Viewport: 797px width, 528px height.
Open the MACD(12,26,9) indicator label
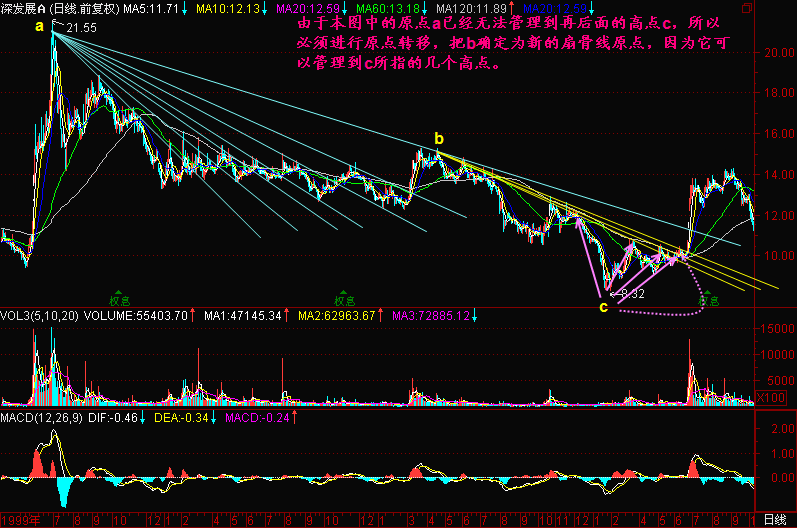(x=42, y=418)
